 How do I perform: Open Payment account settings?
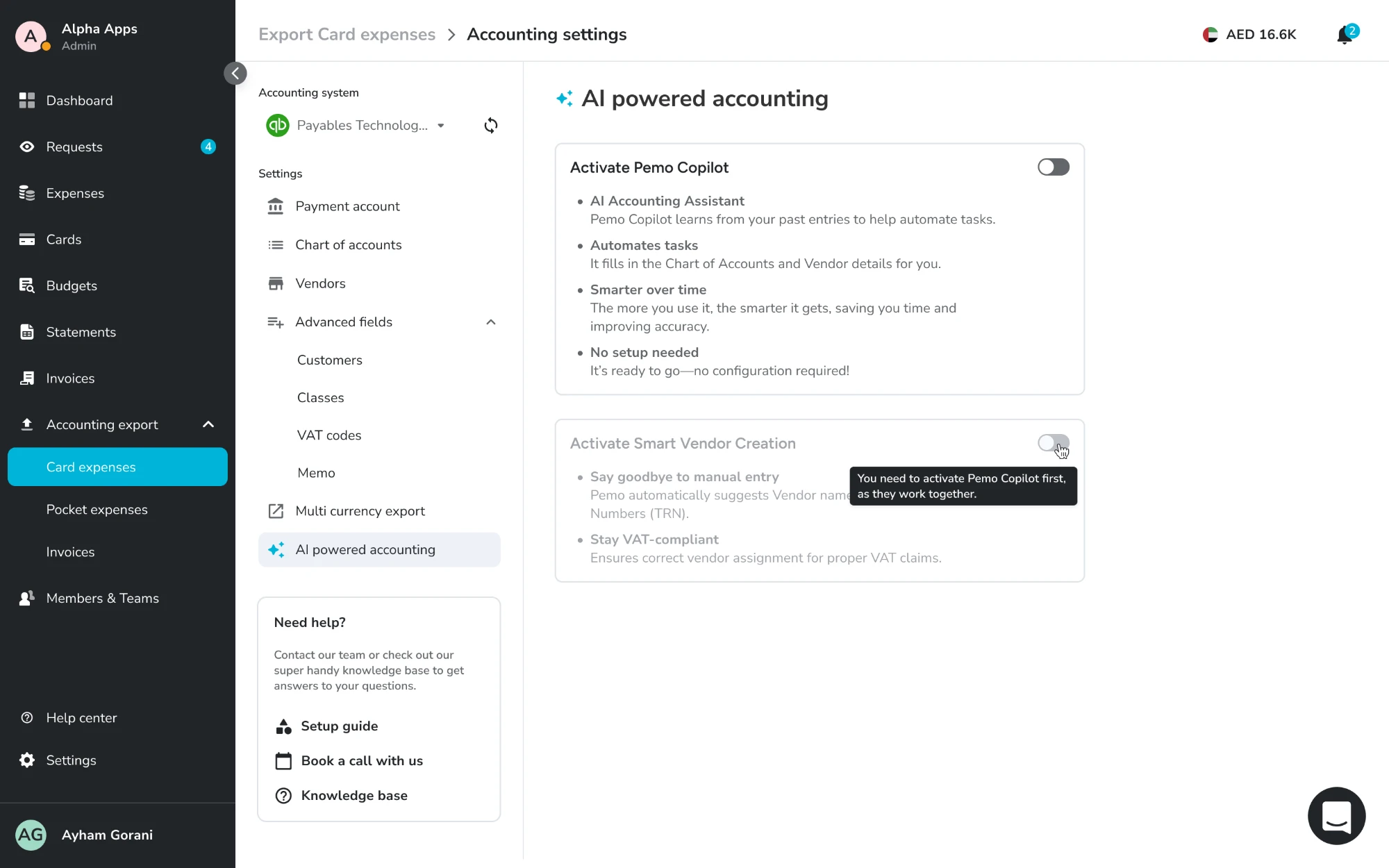click(x=379, y=206)
